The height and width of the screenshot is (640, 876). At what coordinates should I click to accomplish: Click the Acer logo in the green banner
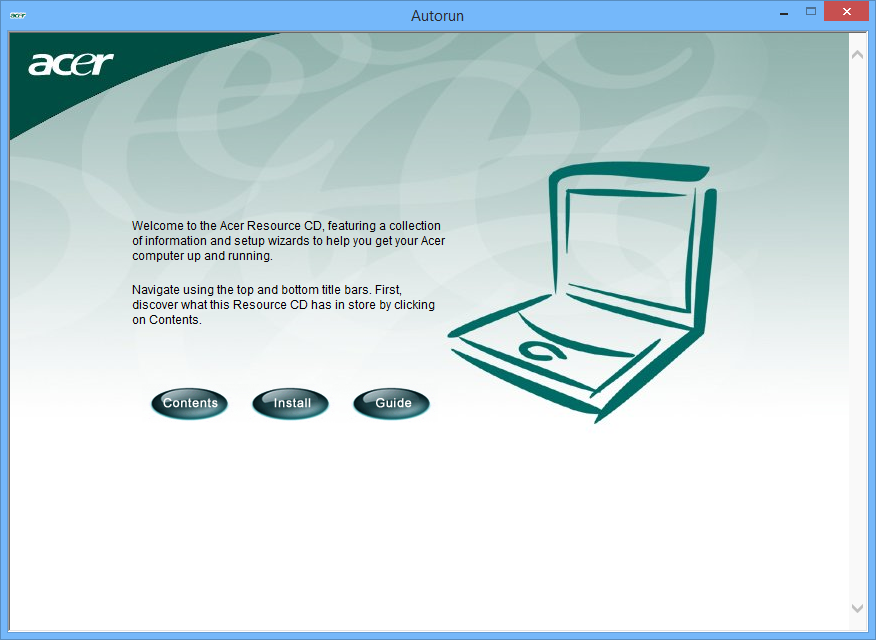tap(70, 64)
